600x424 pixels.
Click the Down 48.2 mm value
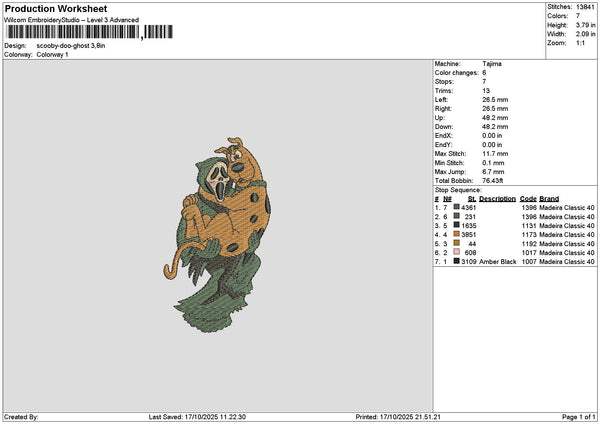point(495,127)
